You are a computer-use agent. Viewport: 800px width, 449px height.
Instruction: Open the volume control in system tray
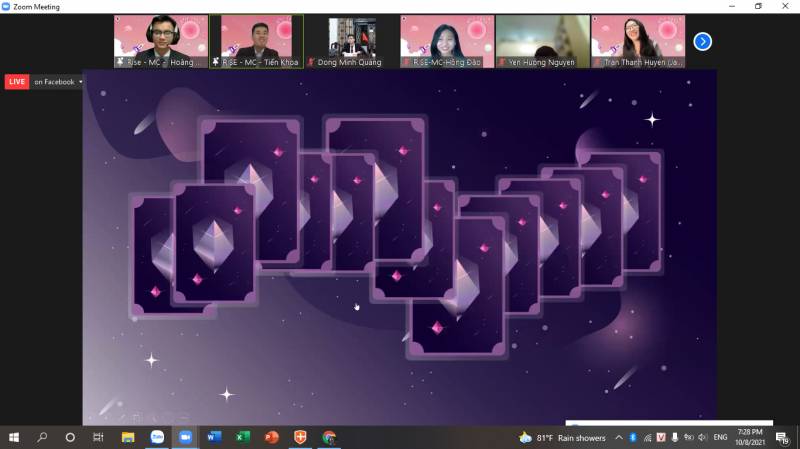pos(702,437)
